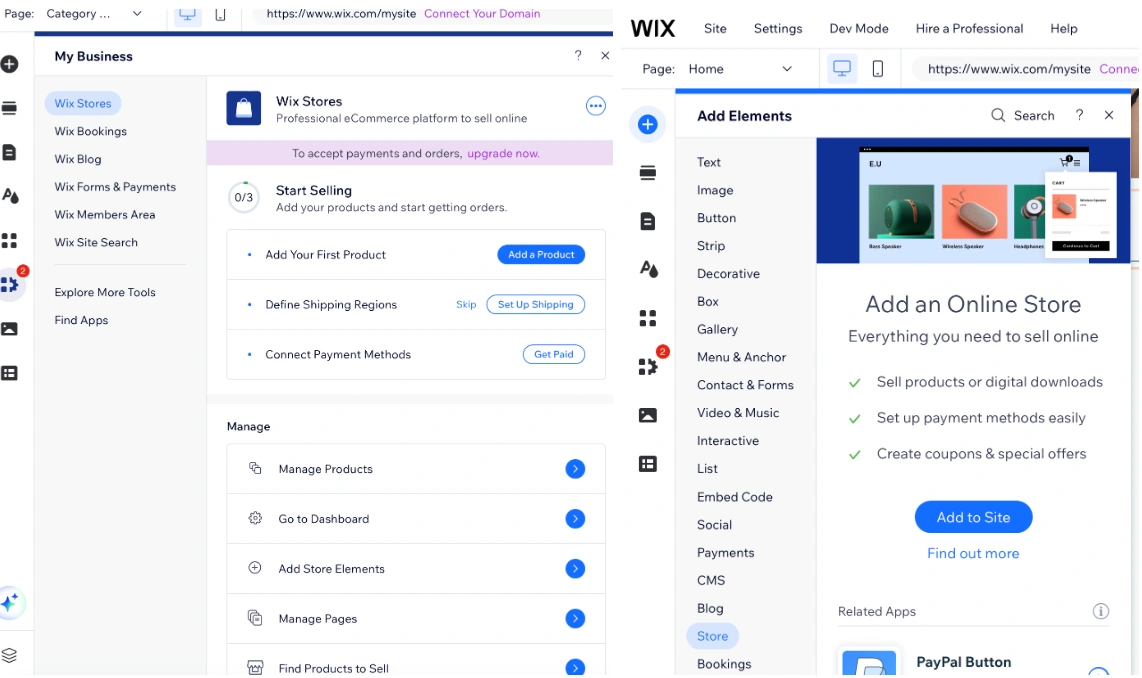Select Embed Code category in Add Elements
This screenshot has width=1142, height=678.
(x=735, y=497)
